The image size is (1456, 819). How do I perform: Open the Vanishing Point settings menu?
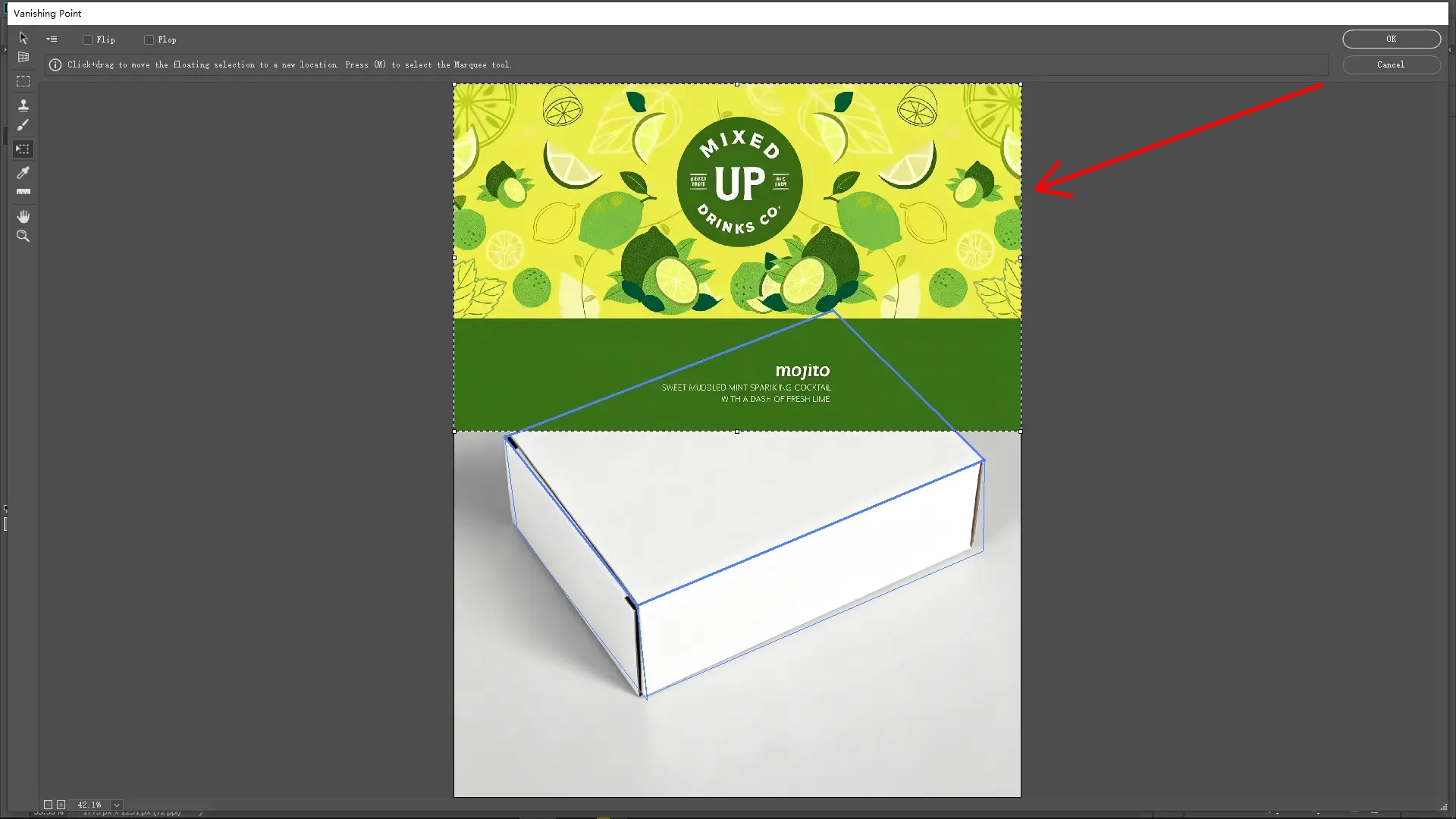[x=52, y=39]
